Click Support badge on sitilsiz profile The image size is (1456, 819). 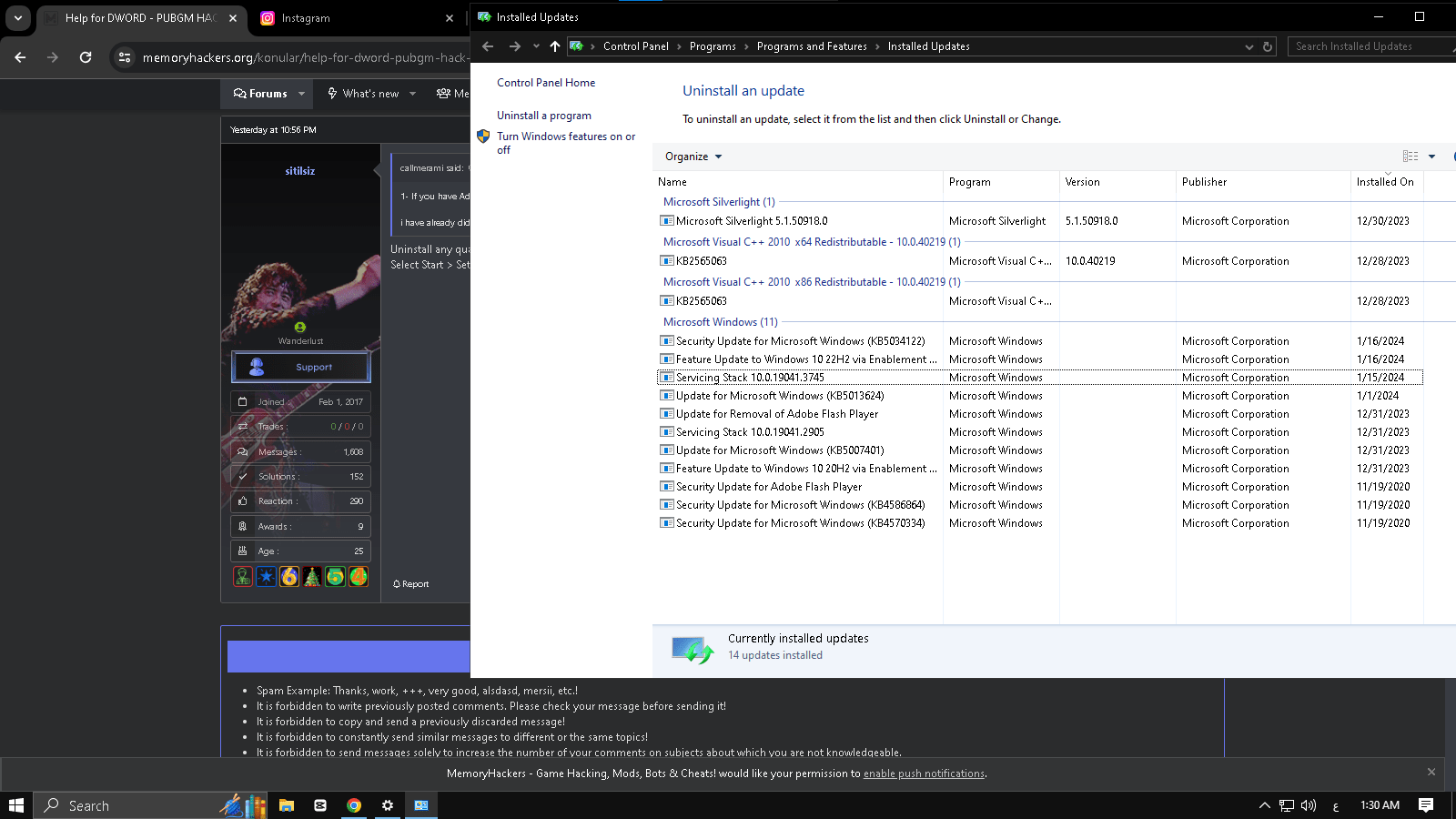point(301,367)
